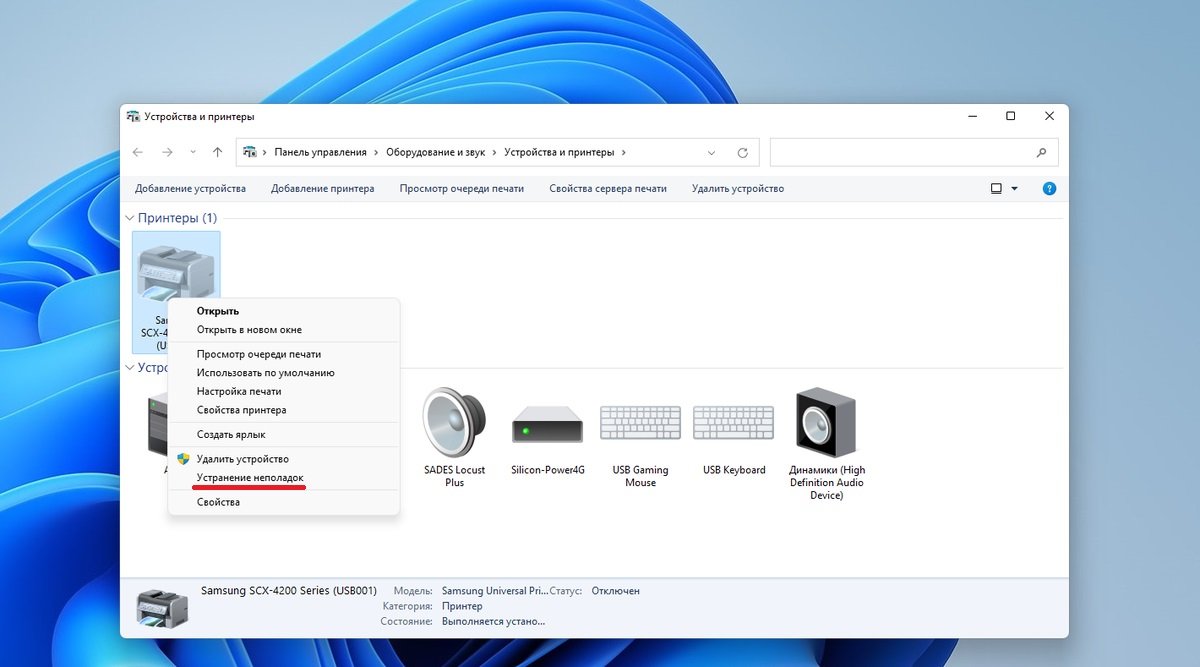Screen dimensions: 1200x667
Task: Click the window title bar devices icon
Action: click(x=133, y=116)
